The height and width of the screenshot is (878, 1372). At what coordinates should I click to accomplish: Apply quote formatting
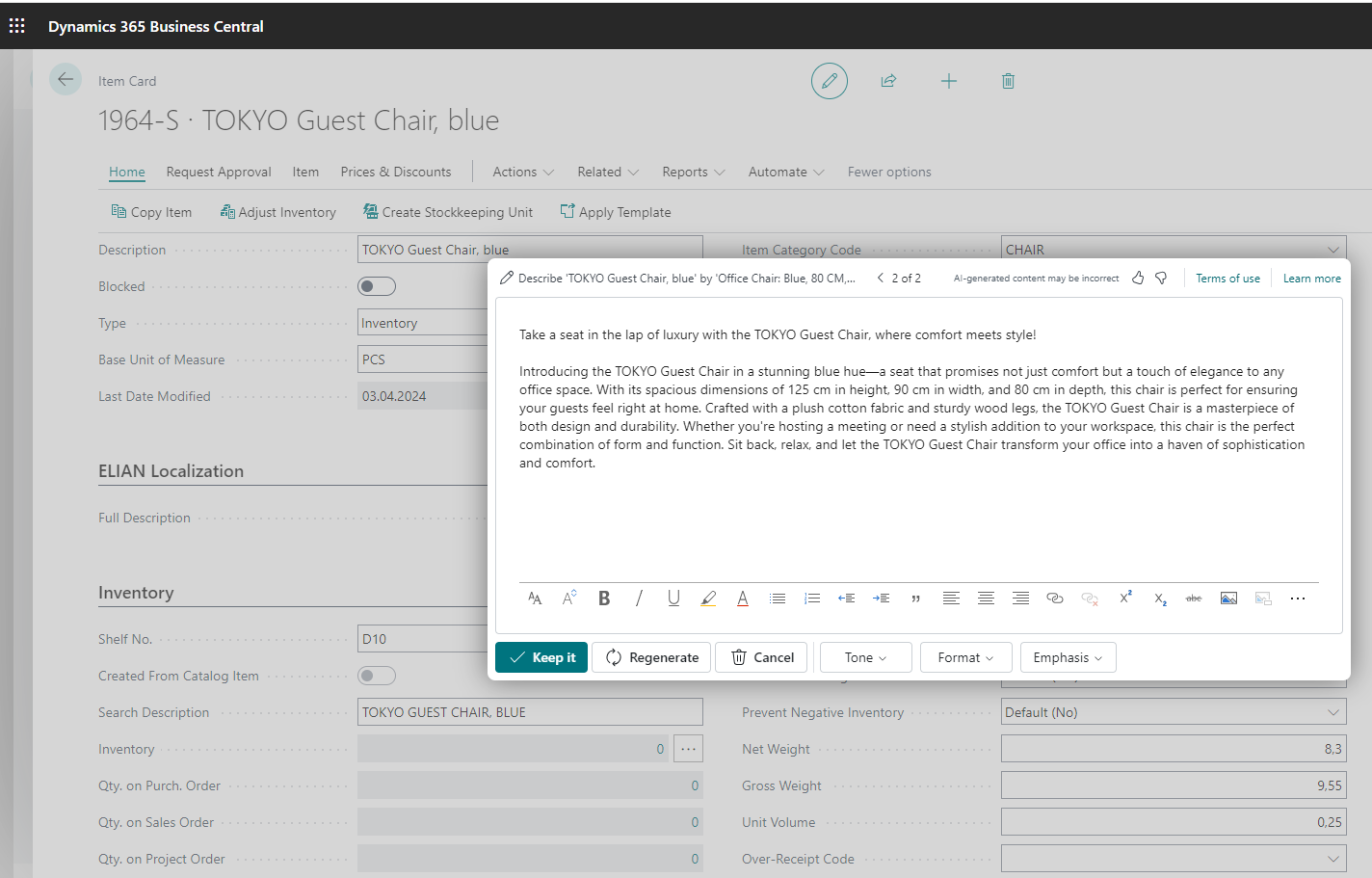point(916,599)
